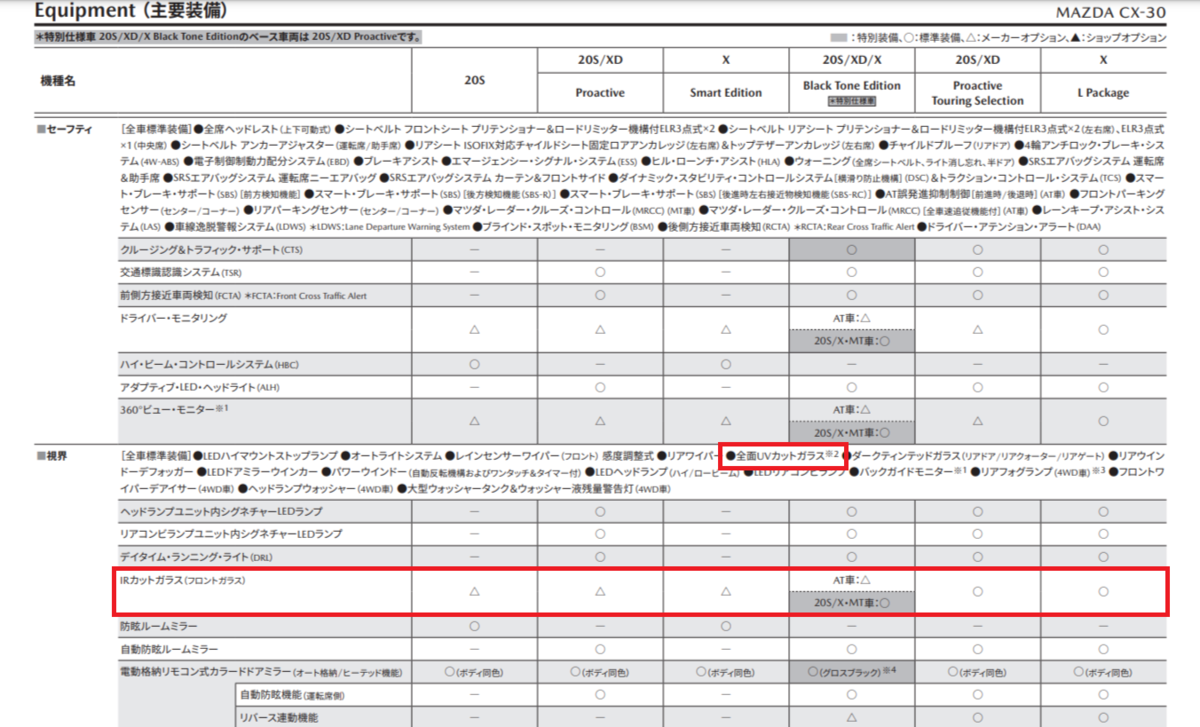The width and height of the screenshot is (1200, 727).
Task: Click CTS row shaded ○ under Black Tone Edition
Action: click(x=852, y=250)
